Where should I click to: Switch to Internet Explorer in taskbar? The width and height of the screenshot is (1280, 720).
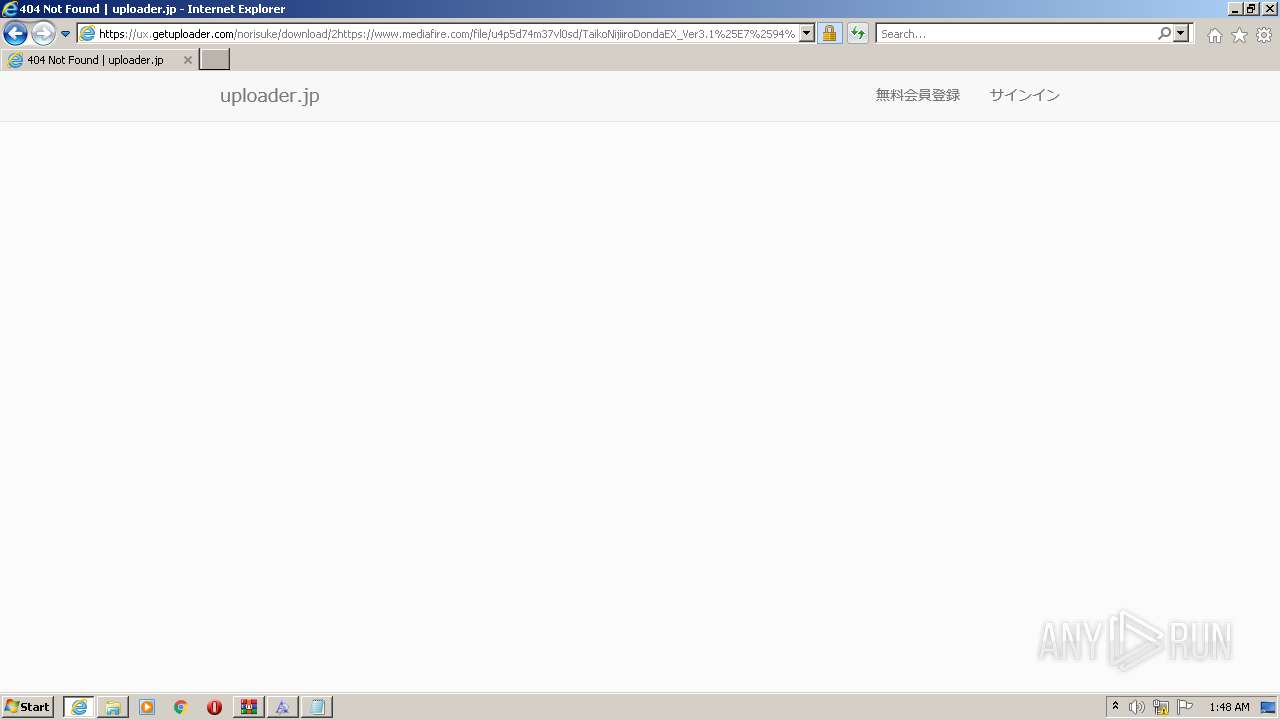79,707
